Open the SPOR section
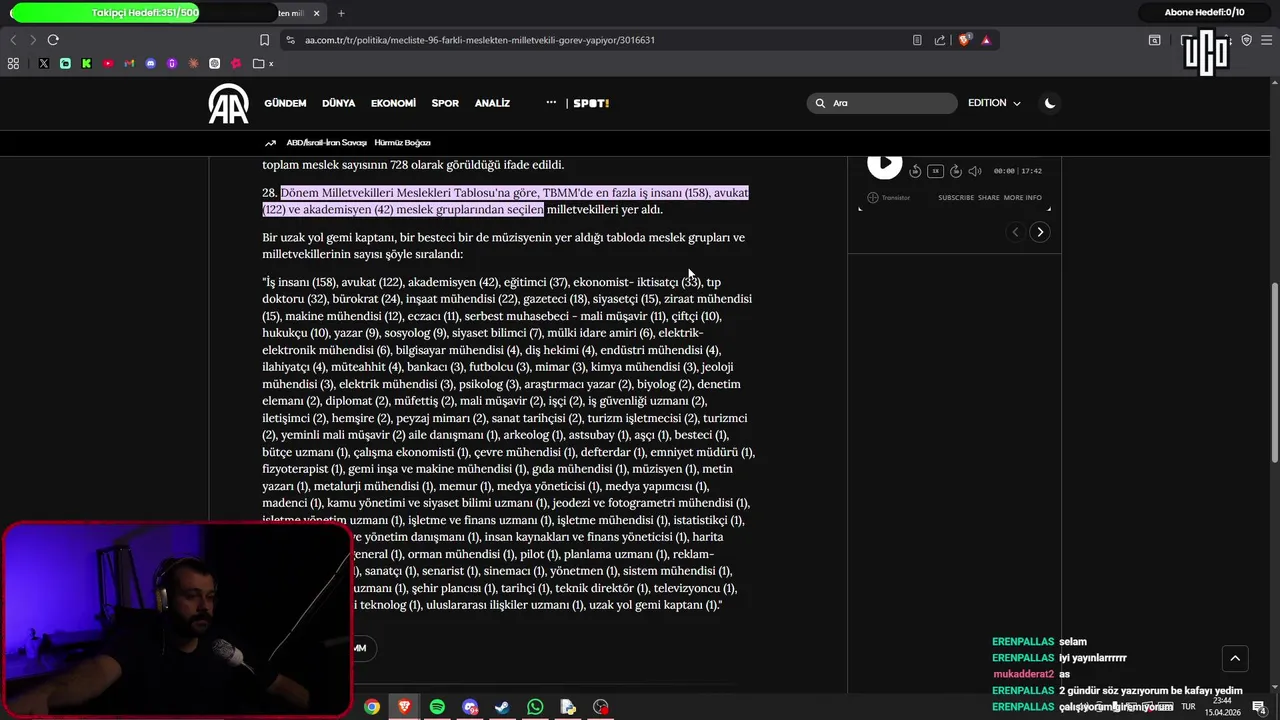1280x720 pixels. click(x=445, y=103)
